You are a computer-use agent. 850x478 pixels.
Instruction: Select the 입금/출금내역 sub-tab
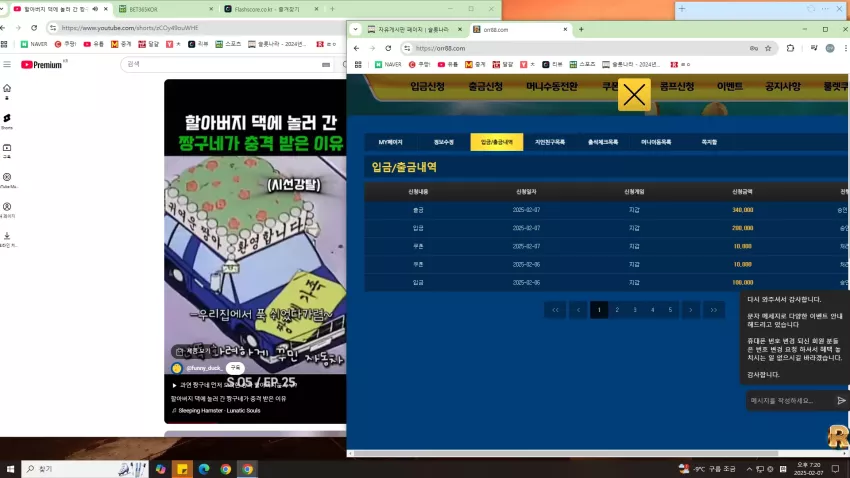497,142
